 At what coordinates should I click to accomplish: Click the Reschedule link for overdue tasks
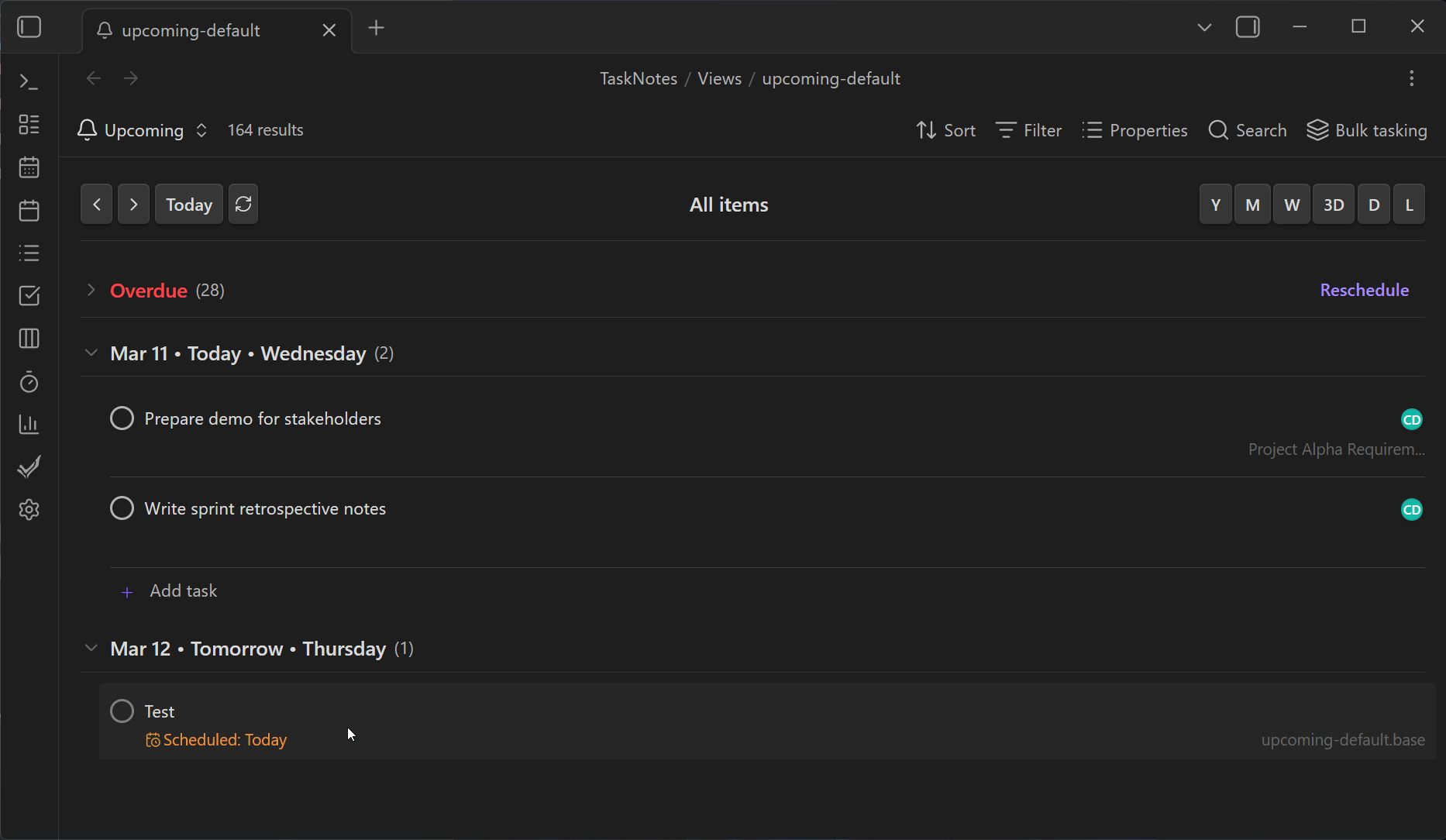click(x=1365, y=290)
